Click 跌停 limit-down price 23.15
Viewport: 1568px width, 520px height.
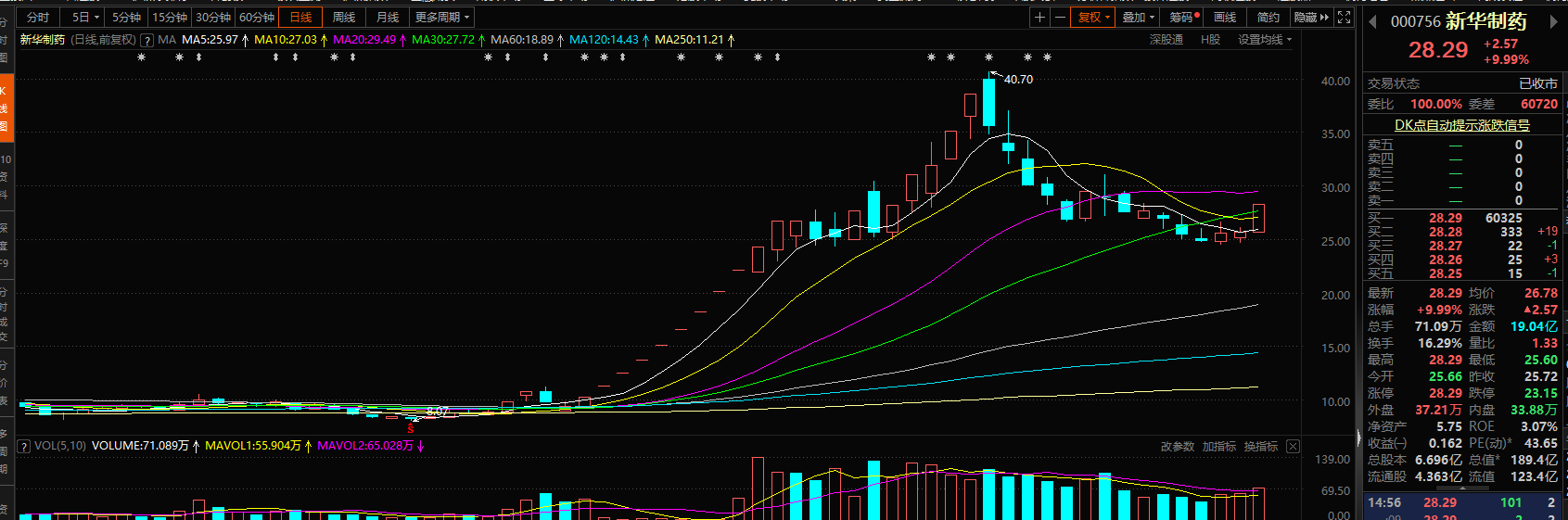pos(1541,393)
